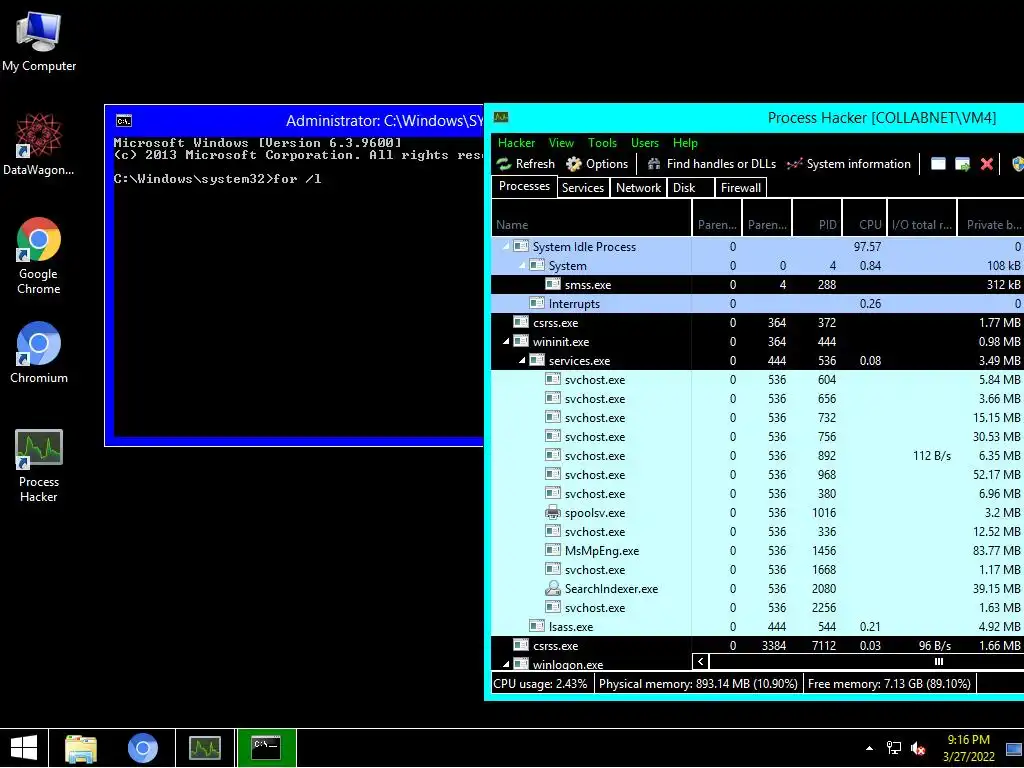This screenshot has width=1024, height=768.
Task: Open the Help menu
Action: [x=685, y=142]
